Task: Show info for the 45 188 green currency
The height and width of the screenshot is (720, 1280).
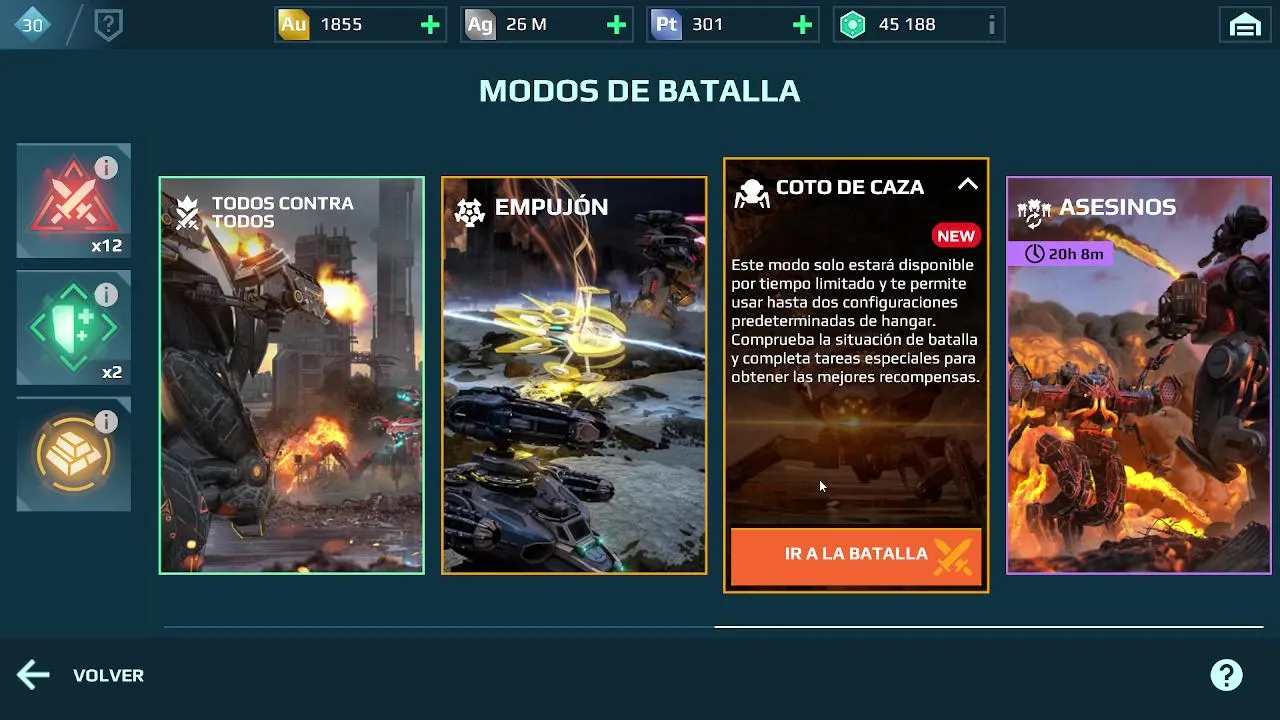Action: point(991,25)
